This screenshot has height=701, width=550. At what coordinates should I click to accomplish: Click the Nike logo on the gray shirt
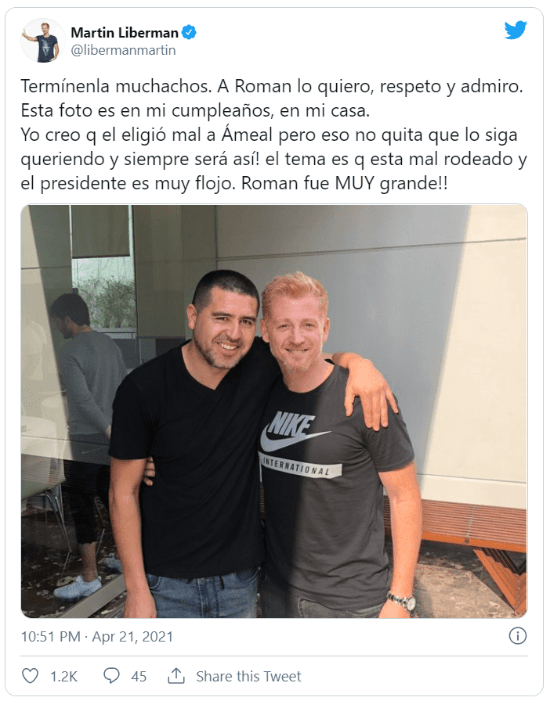pyautogui.click(x=293, y=431)
